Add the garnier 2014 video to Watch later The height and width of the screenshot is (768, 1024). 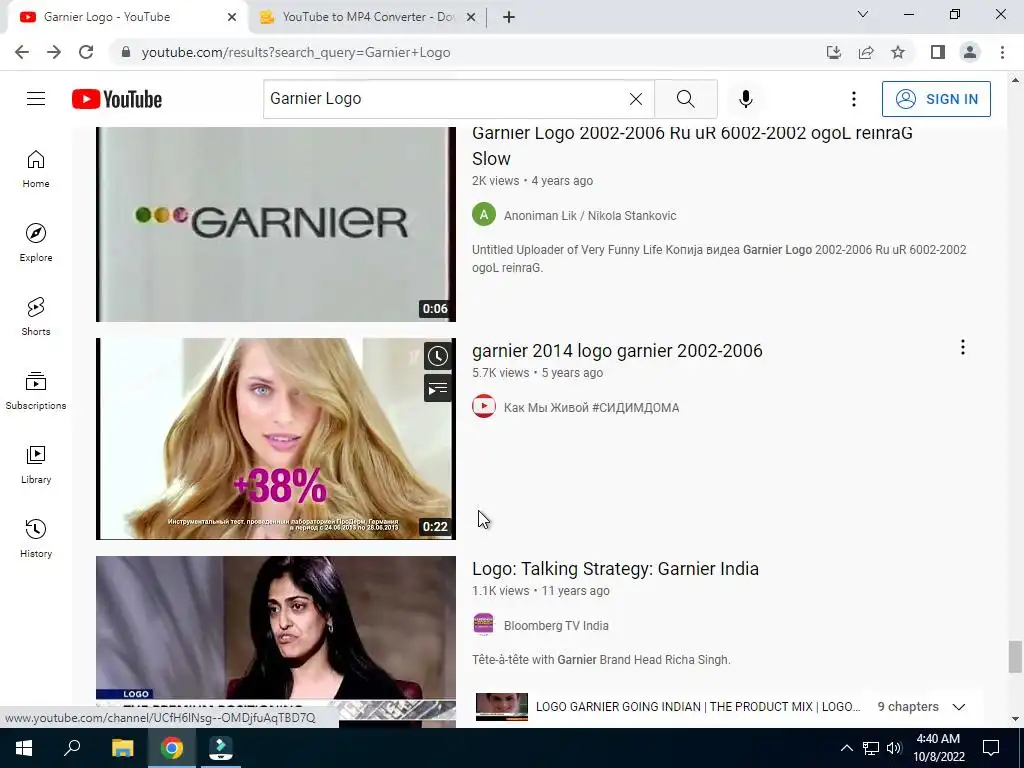click(x=438, y=356)
